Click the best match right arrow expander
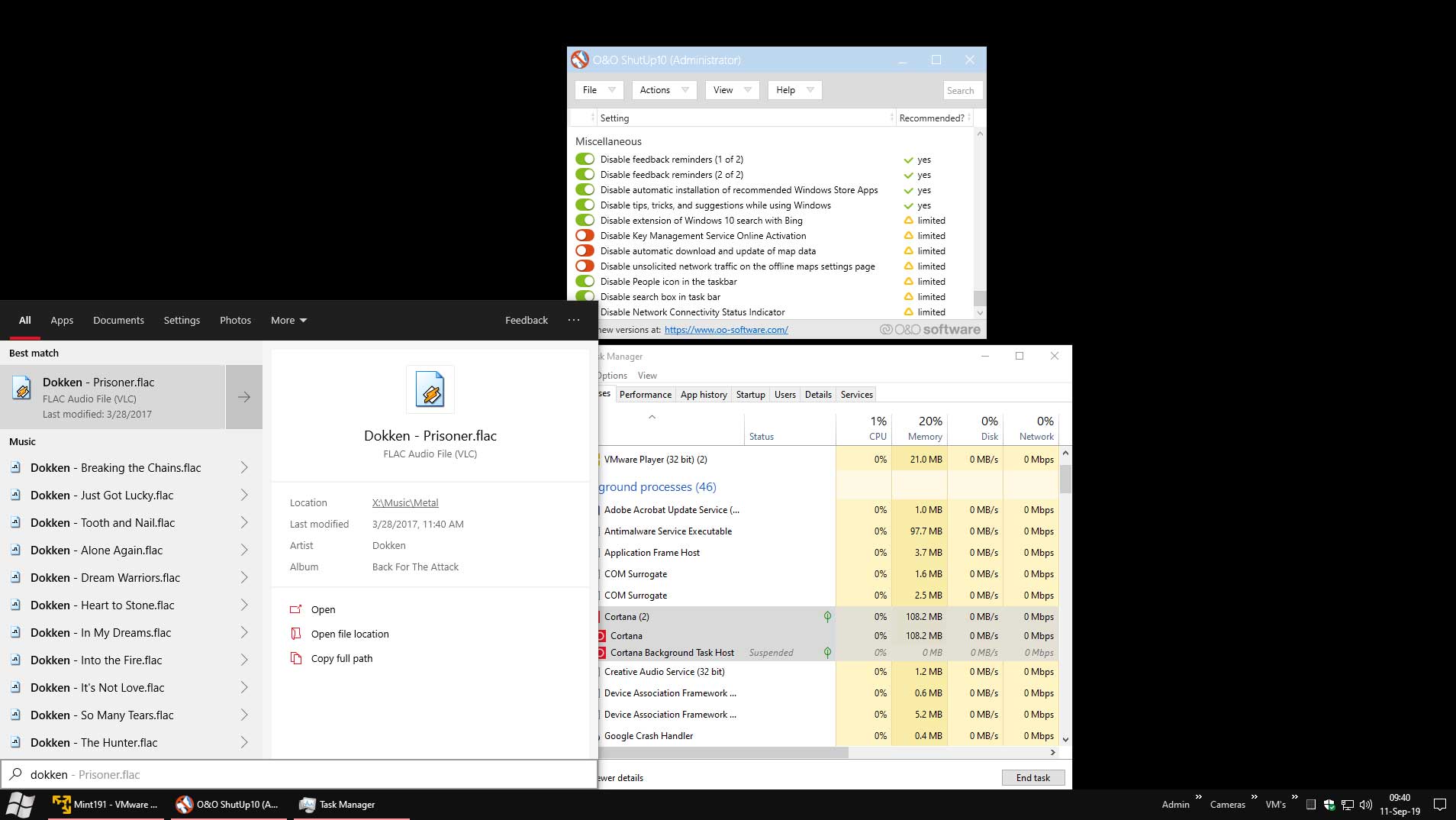This screenshot has height=820, width=1456. [x=244, y=397]
